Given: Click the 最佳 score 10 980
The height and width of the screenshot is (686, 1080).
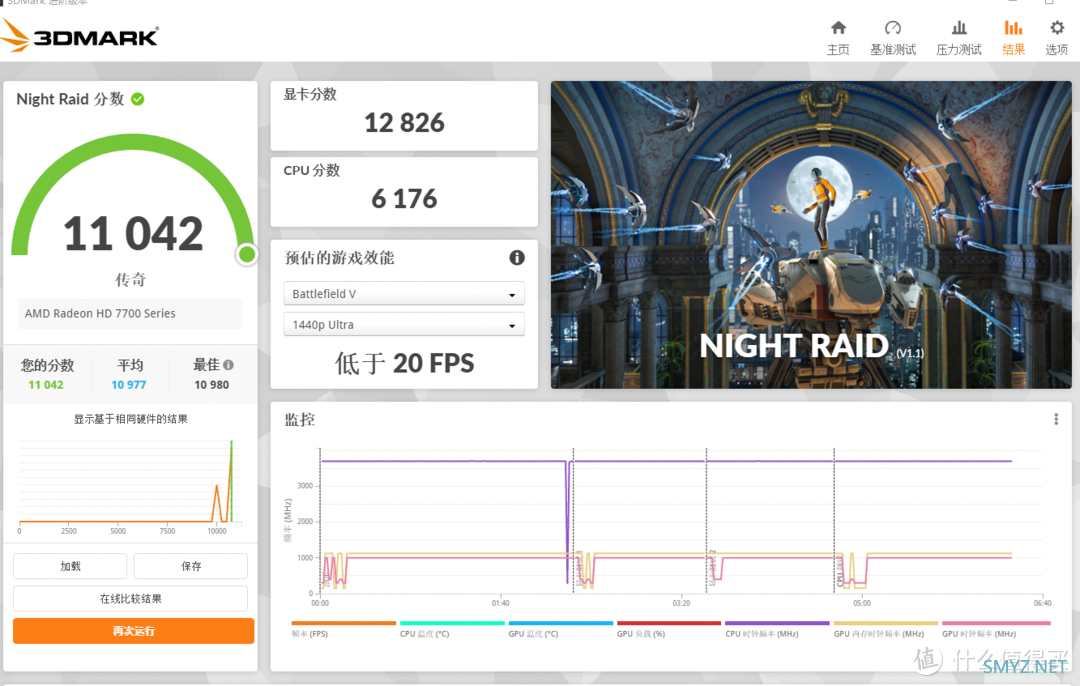Looking at the screenshot, I should click(211, 385).
